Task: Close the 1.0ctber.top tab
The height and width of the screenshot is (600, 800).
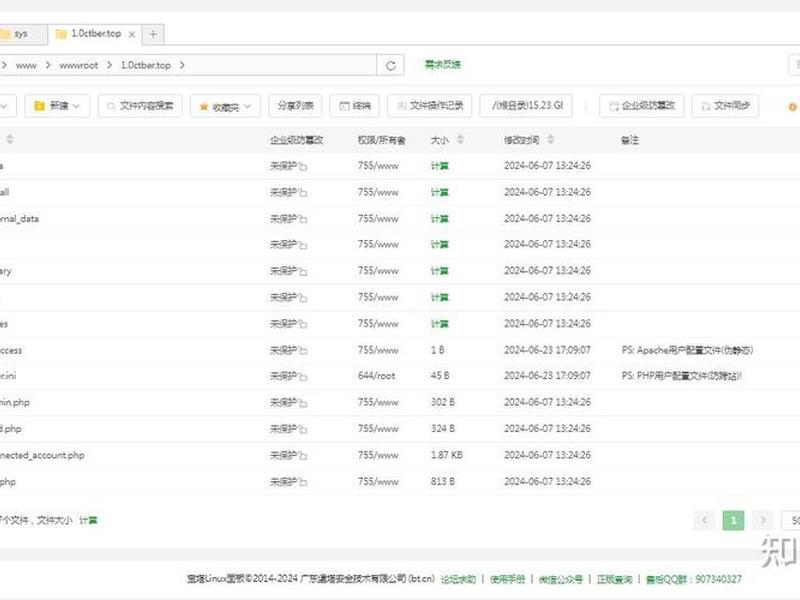Action: click(x=132, y=34)
